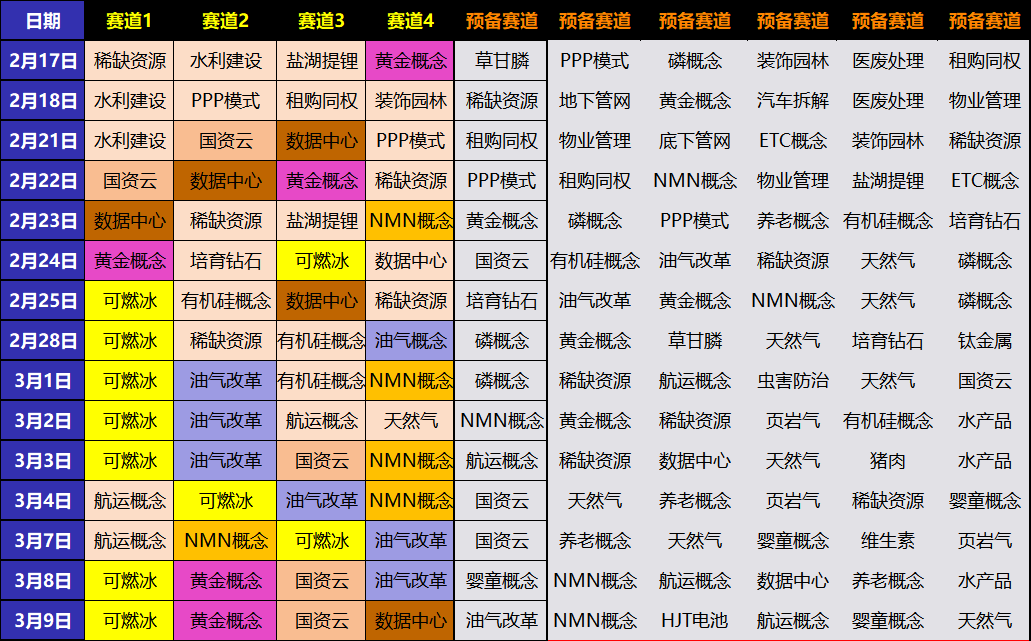This screenshot has height=641, width=1031.
Task: Click NMN概念 in the 3月7日 row
Action: point(225,541)
